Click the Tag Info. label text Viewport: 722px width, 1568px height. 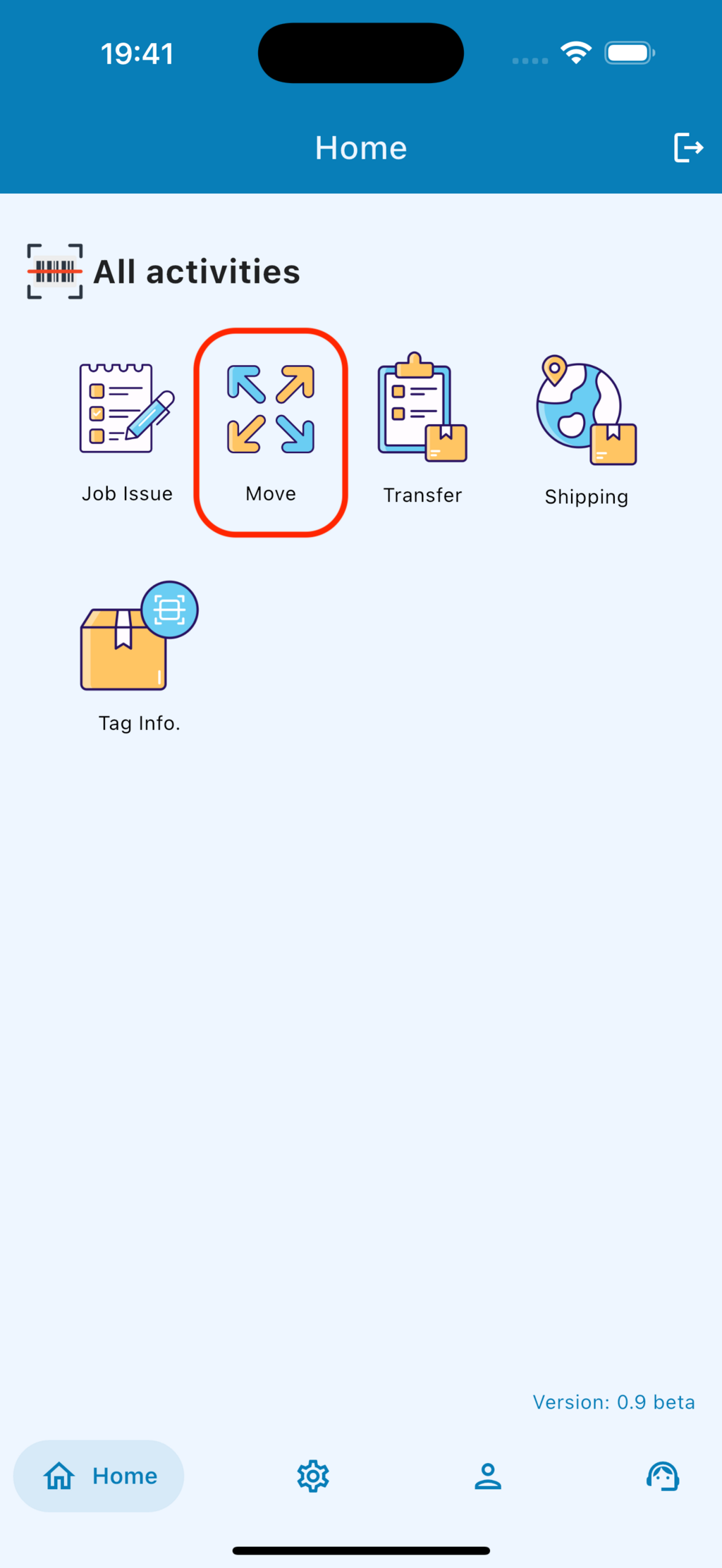click(140, 723)
